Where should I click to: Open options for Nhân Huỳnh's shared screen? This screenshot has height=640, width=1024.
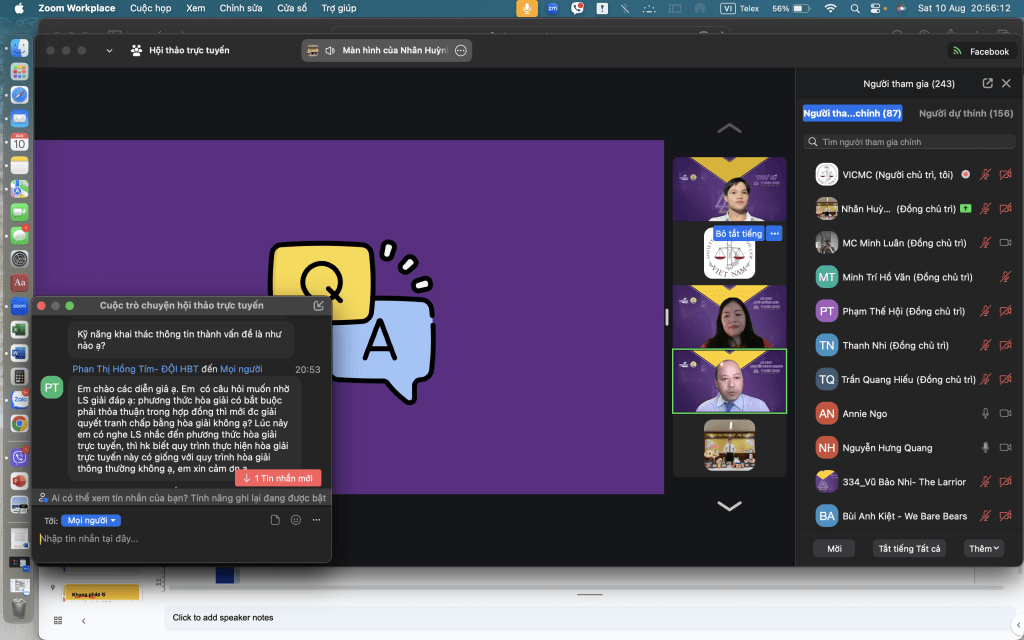461,51
